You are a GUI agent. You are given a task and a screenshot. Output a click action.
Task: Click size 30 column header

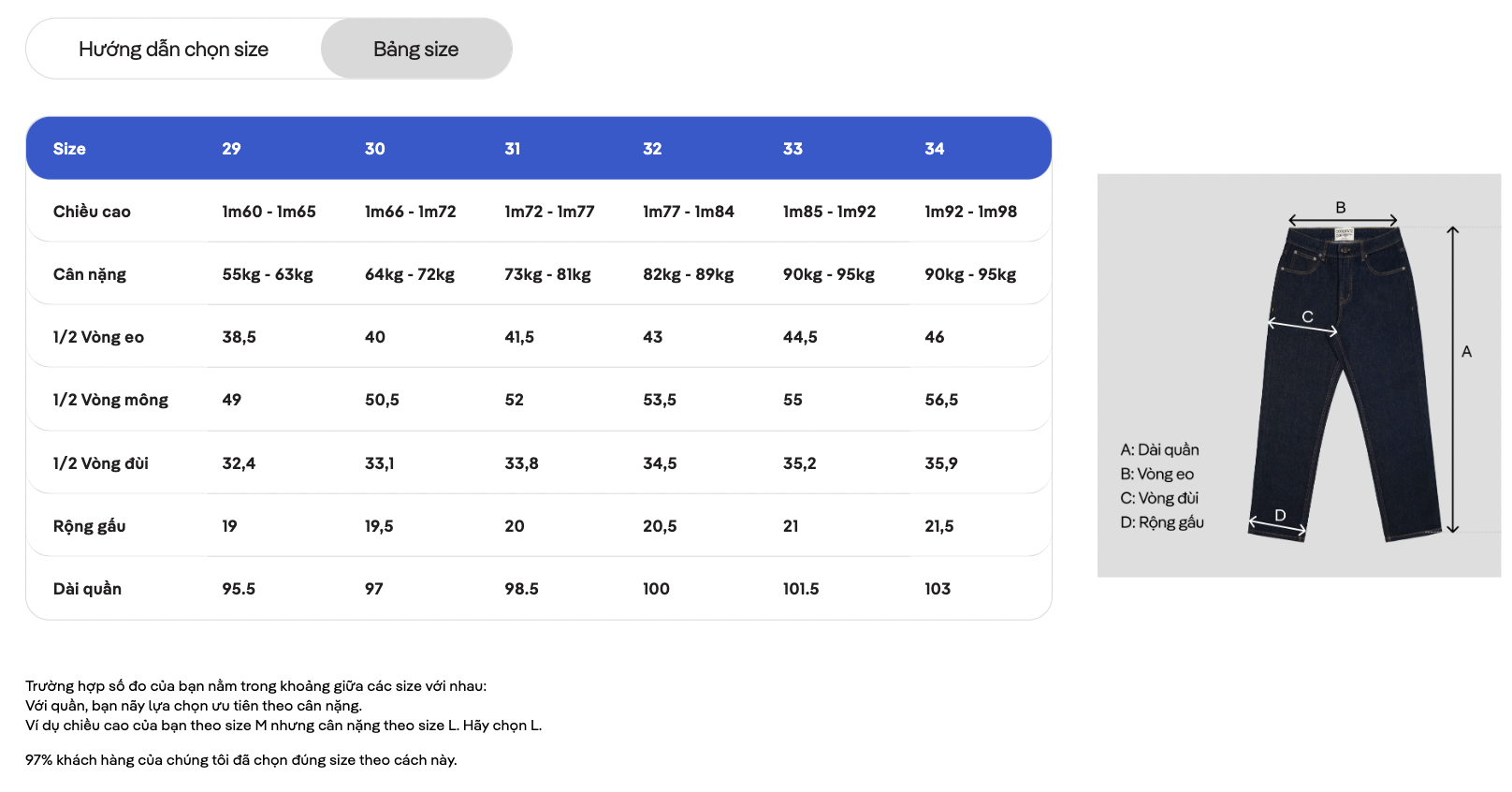(375, 149)
